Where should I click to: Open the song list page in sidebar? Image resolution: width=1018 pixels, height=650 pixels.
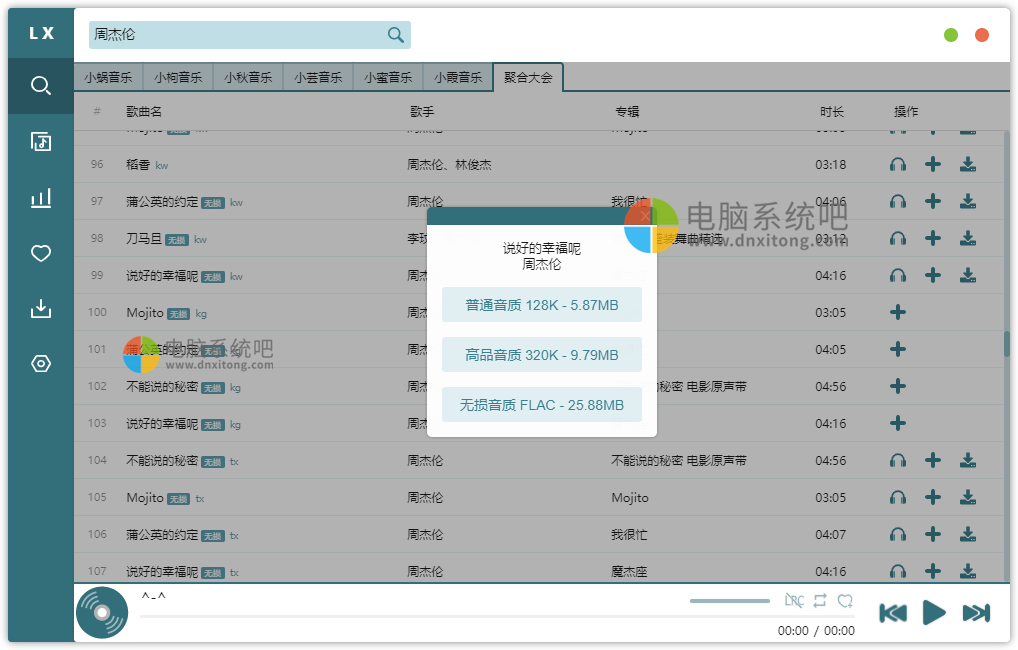[41, 142]
